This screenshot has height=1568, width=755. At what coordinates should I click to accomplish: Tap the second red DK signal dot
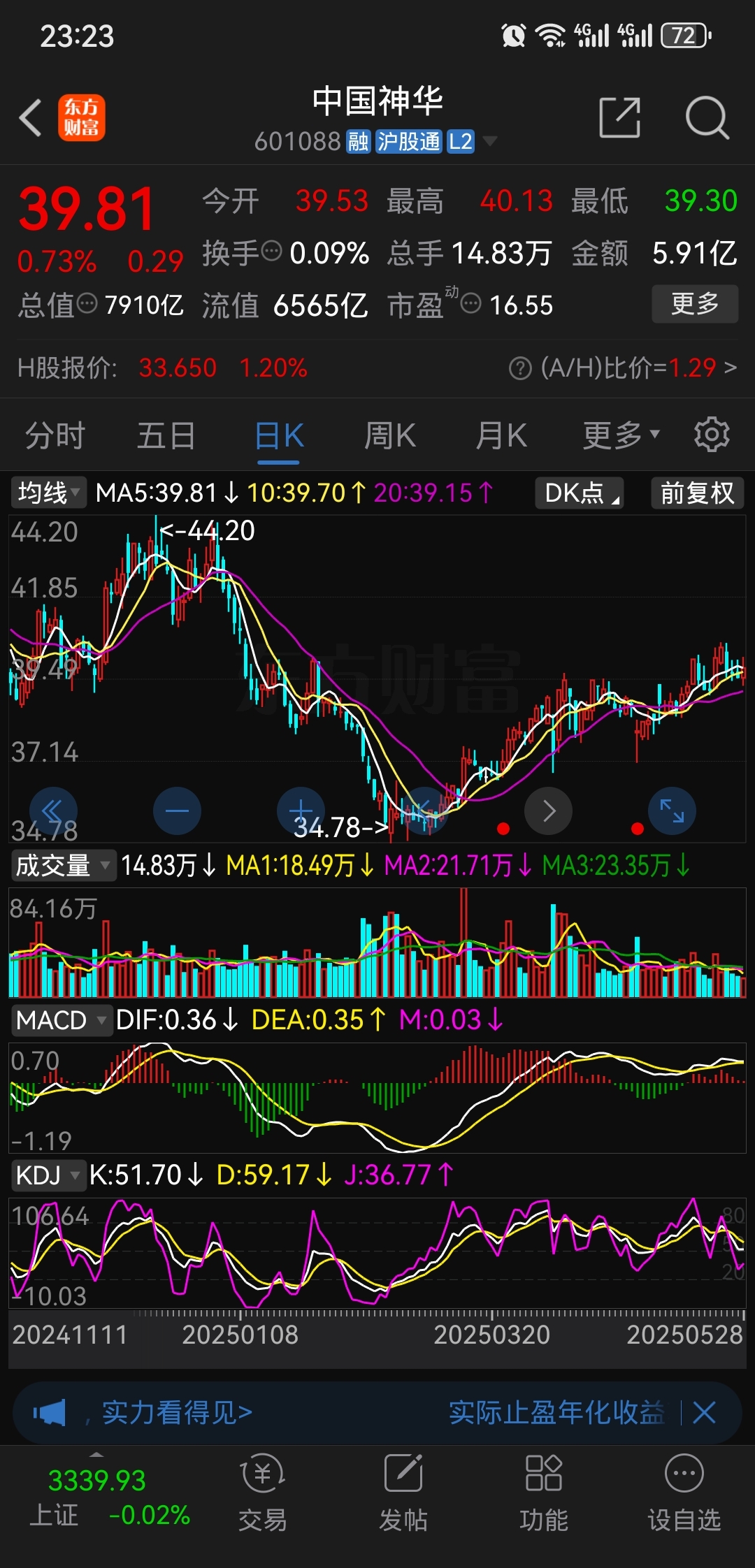637,829
